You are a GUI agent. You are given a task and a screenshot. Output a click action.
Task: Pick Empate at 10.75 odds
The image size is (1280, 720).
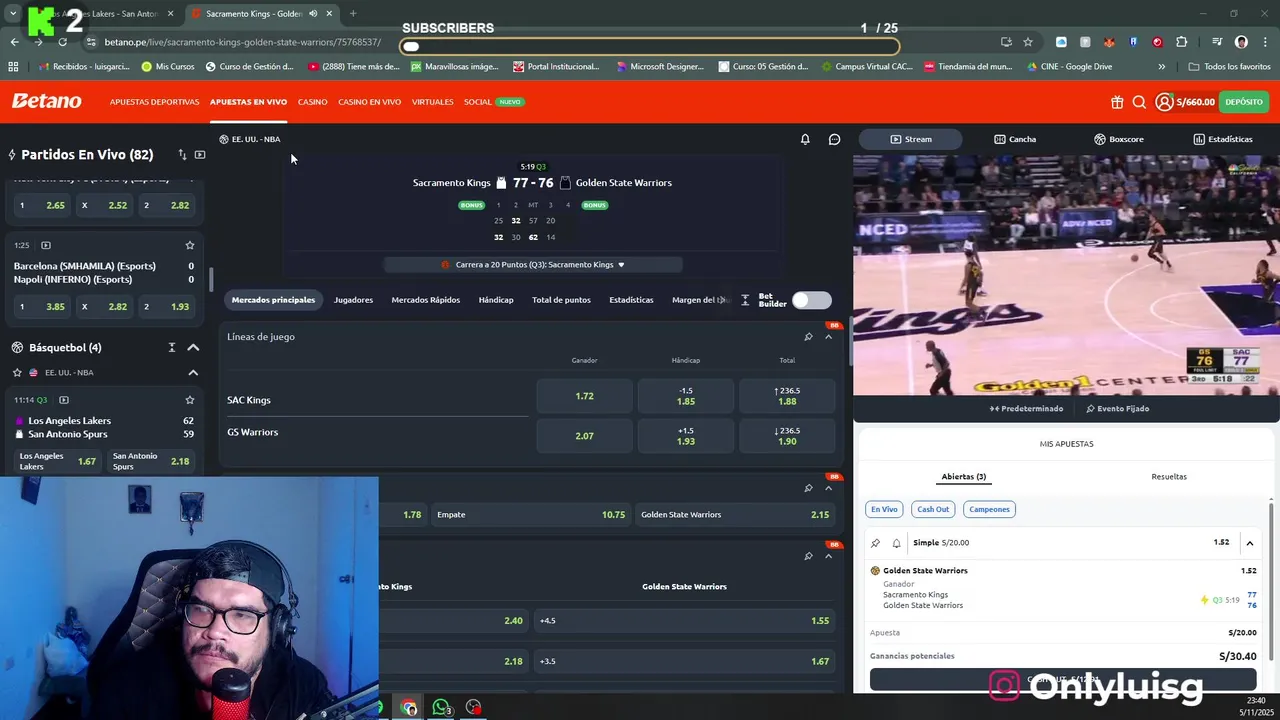[531, 515]
